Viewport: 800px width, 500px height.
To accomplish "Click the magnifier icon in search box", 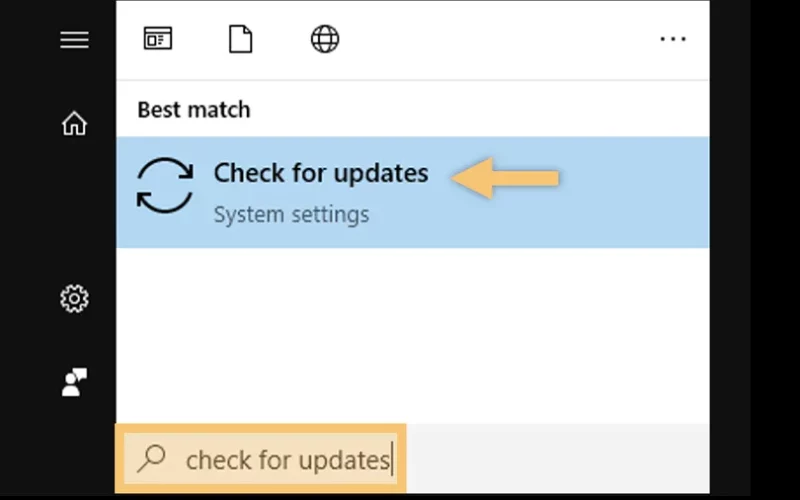I will 152,458.
